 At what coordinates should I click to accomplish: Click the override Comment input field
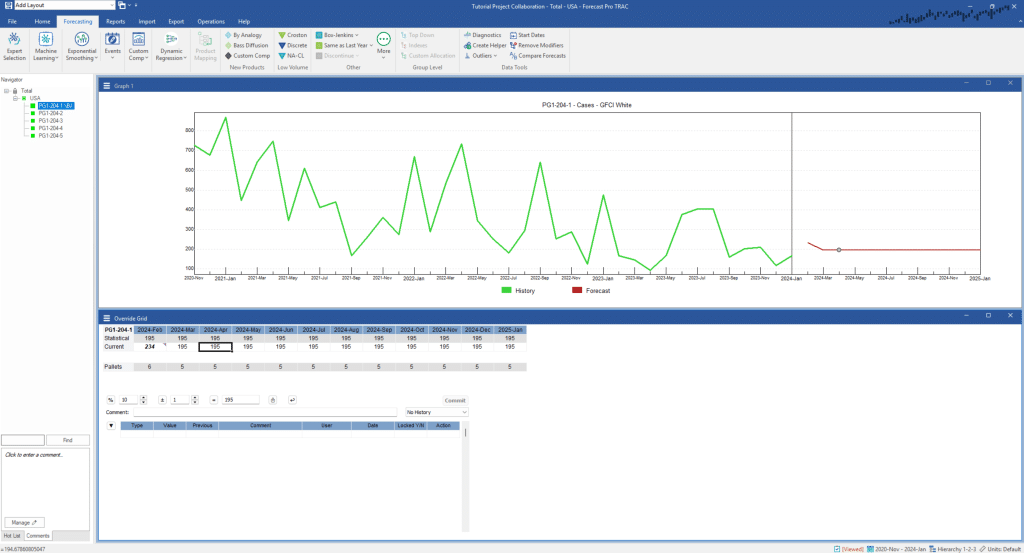pos(265,412)
